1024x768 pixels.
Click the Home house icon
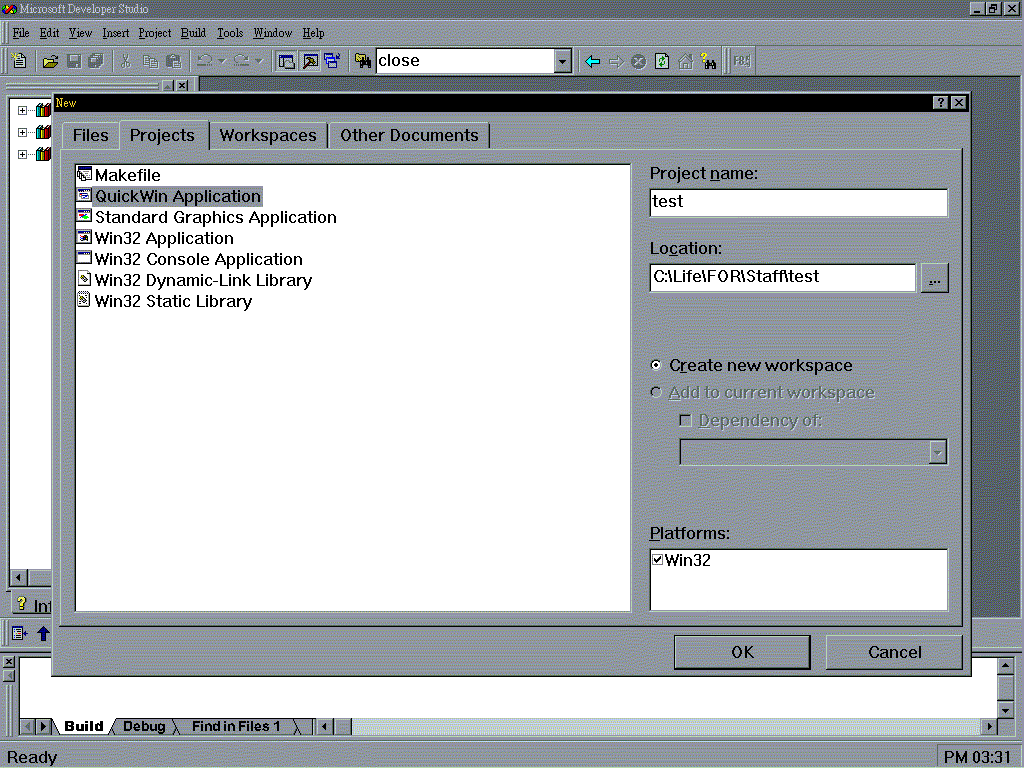pyautogui.click(x=685, y=61)
